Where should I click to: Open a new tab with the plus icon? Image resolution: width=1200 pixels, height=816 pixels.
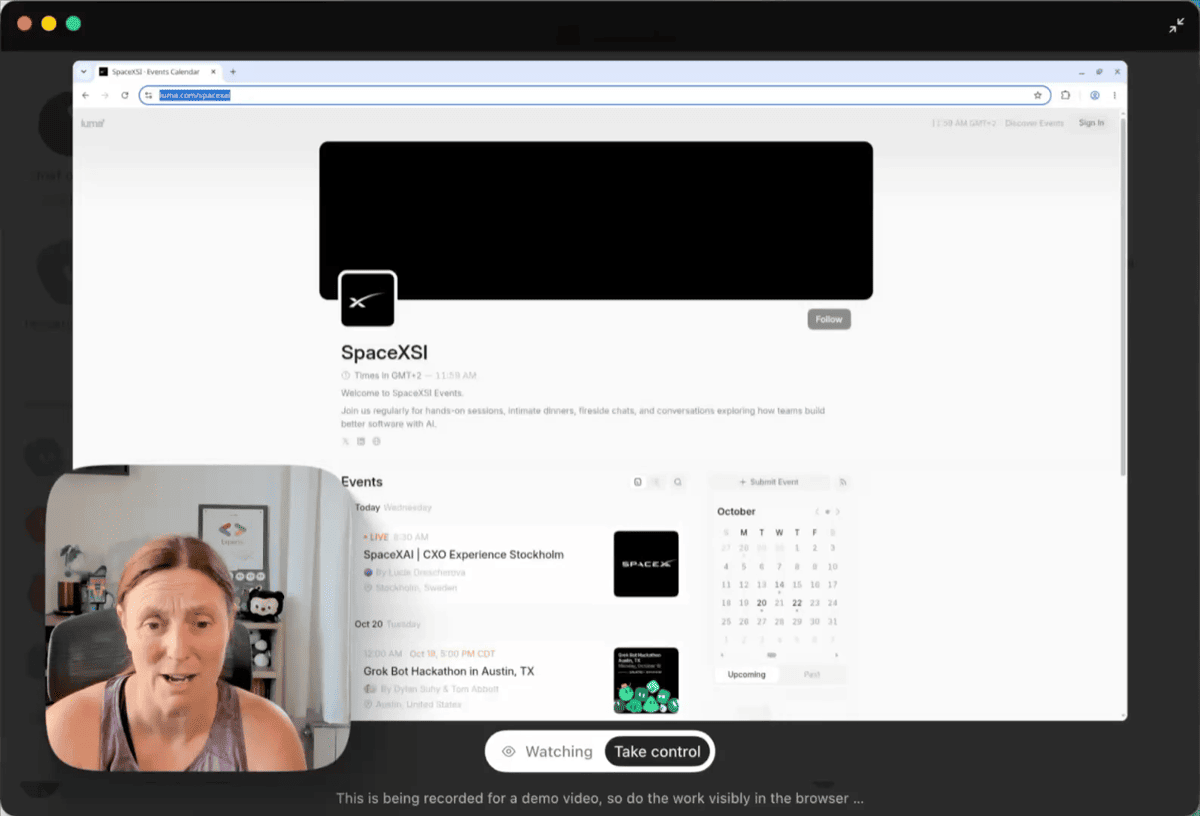(233, 72)
